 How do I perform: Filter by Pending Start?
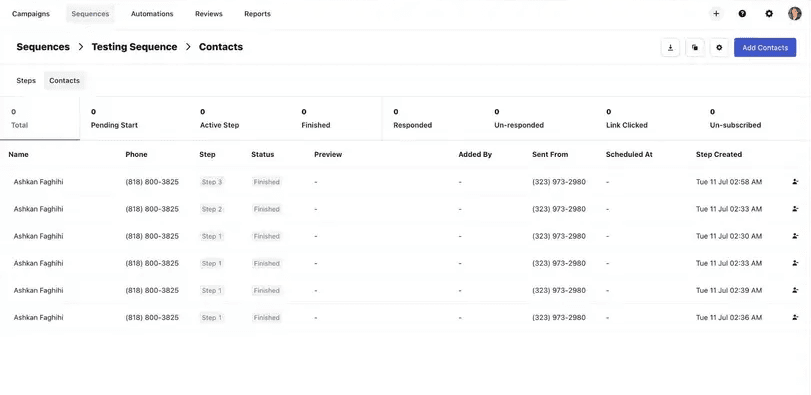point(114,118)
